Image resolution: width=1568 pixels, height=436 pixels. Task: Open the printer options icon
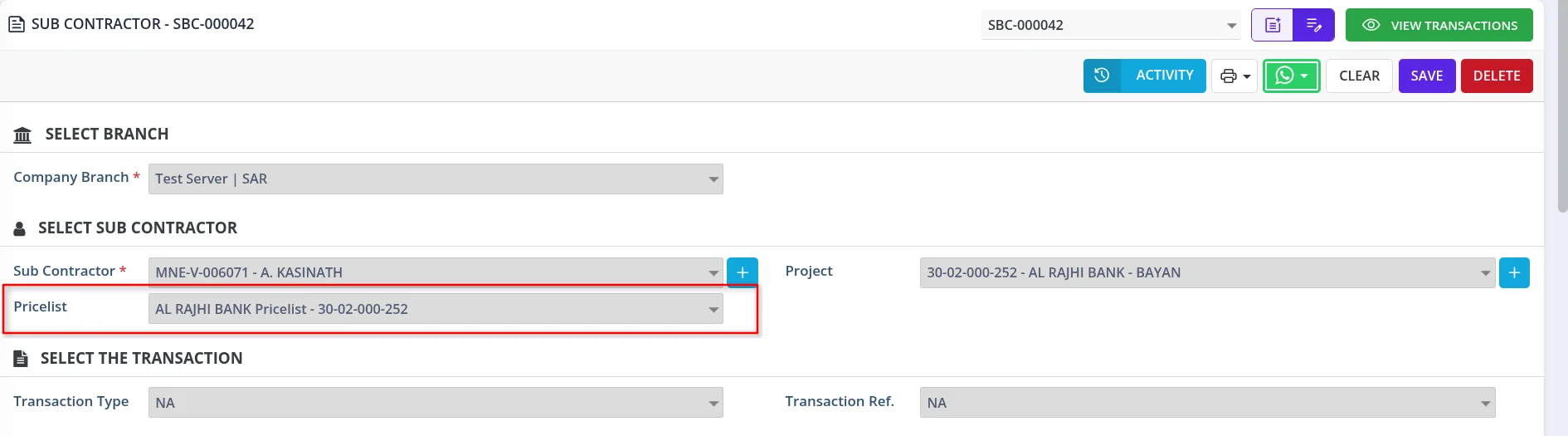pos(1234,76)
